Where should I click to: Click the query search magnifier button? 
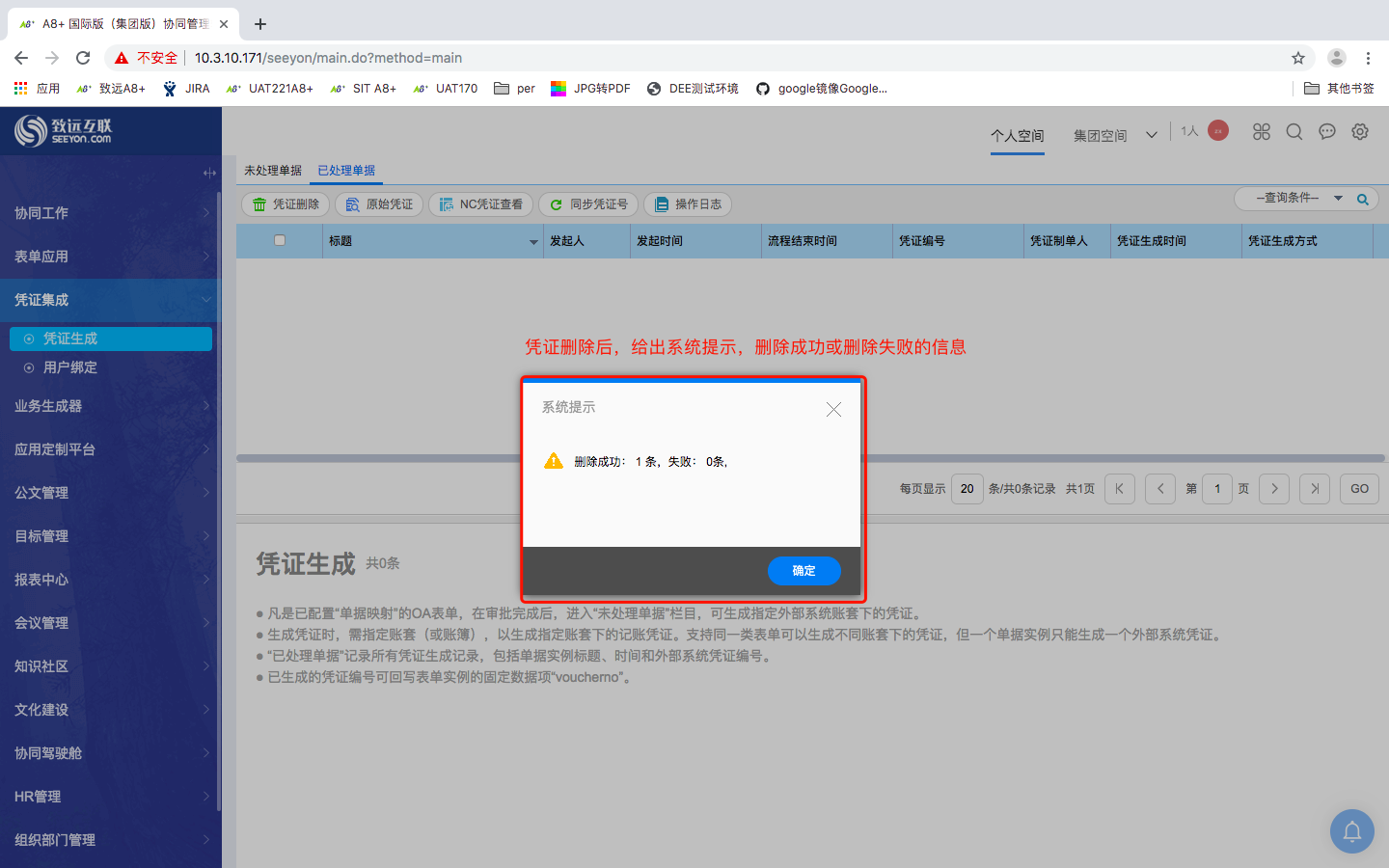[x=1363, y=200]
